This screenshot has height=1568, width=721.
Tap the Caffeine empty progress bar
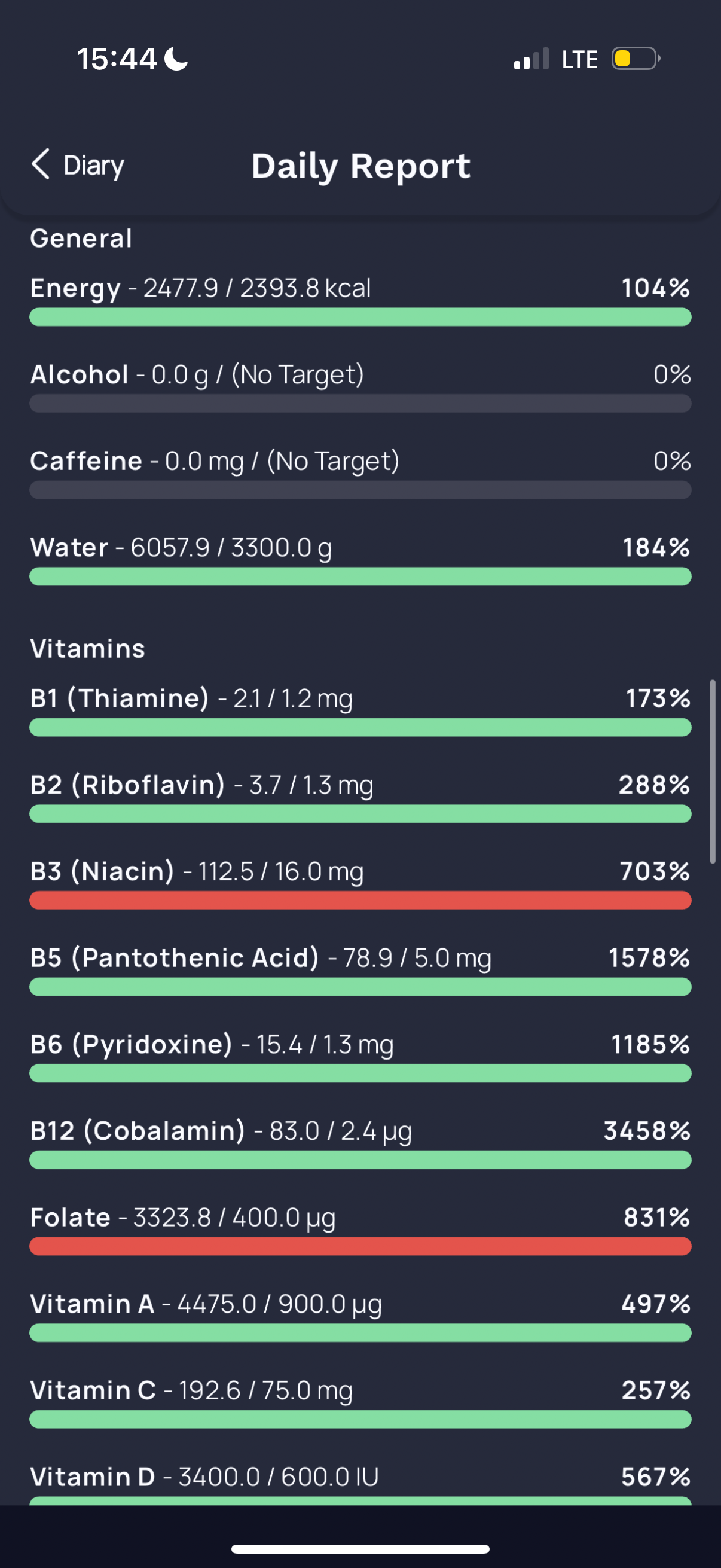(360, 490)
